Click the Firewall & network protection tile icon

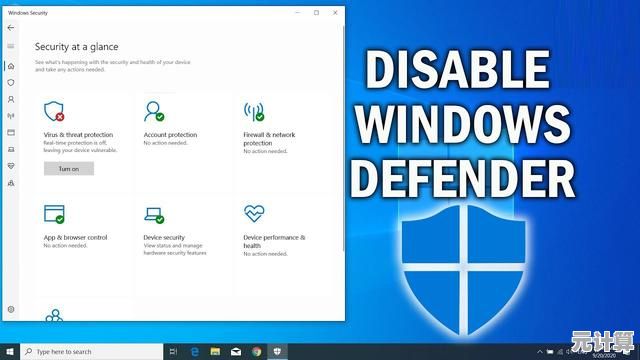coord(254,112)
